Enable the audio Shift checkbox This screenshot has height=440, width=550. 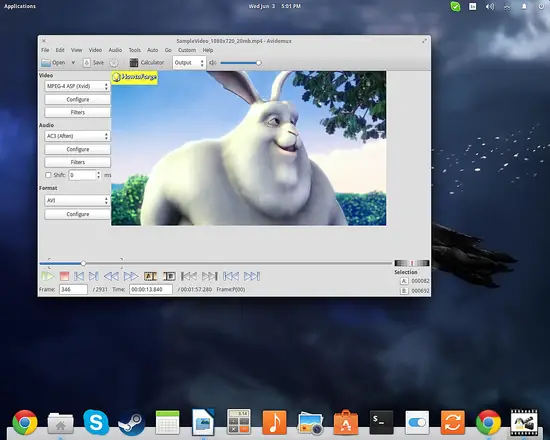pyautogui.click(x=48, y=175)
